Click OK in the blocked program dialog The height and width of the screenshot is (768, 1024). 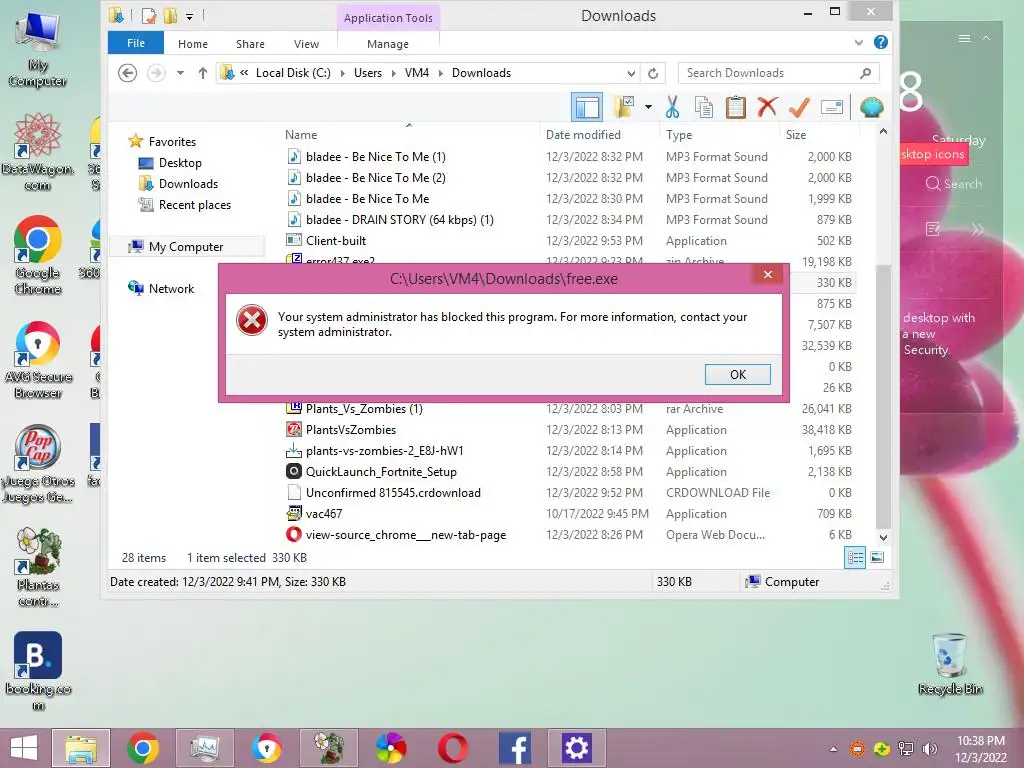737,374
